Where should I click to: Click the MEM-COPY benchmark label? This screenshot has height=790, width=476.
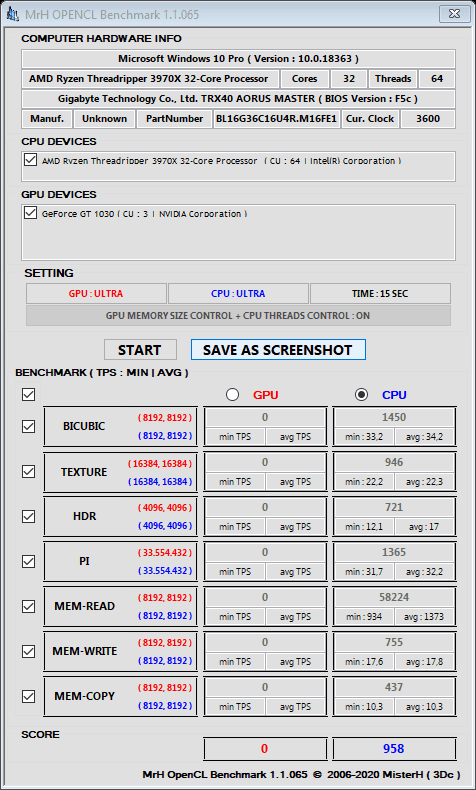84,696
